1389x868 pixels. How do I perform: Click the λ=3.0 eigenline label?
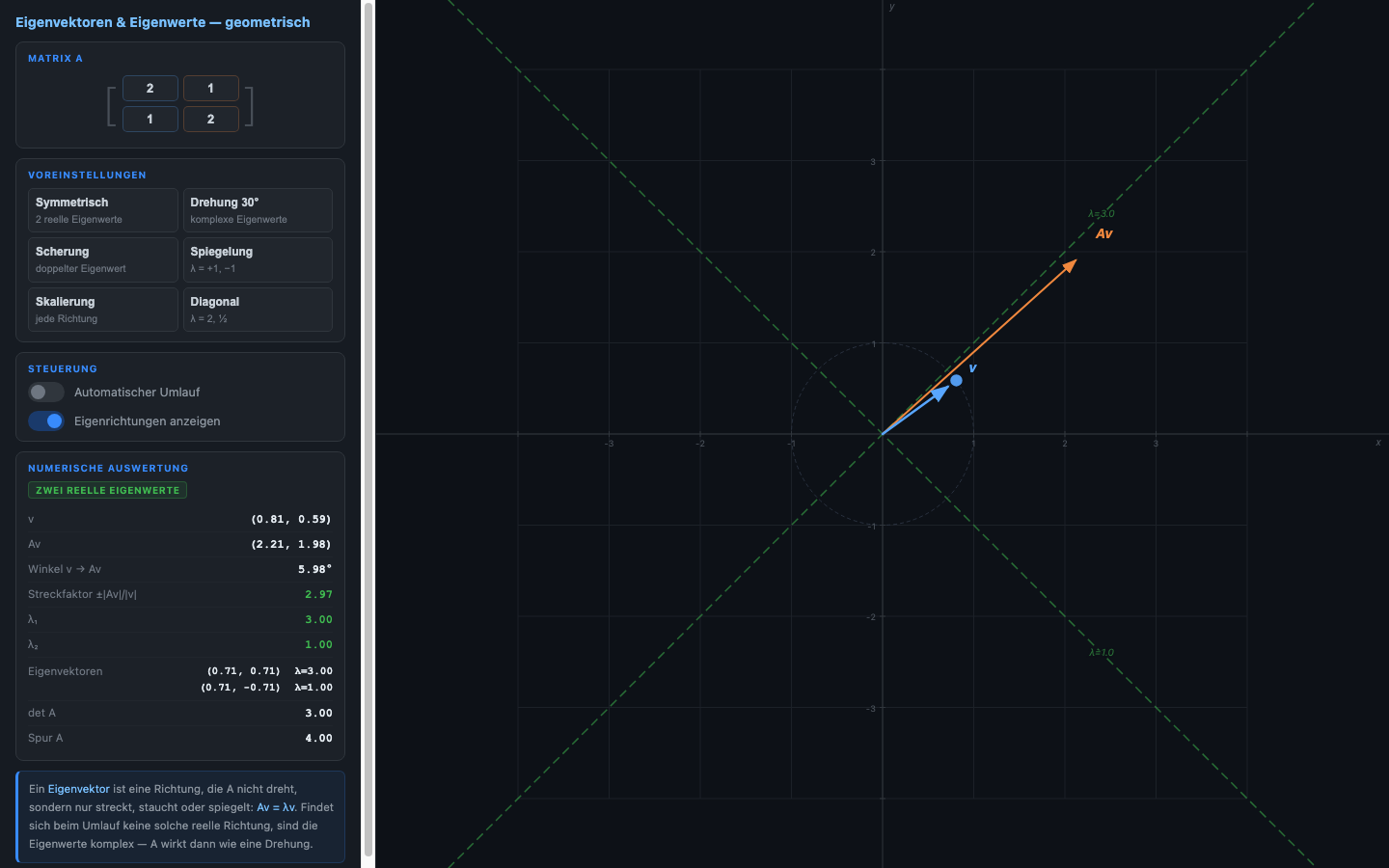point(1102,214)
